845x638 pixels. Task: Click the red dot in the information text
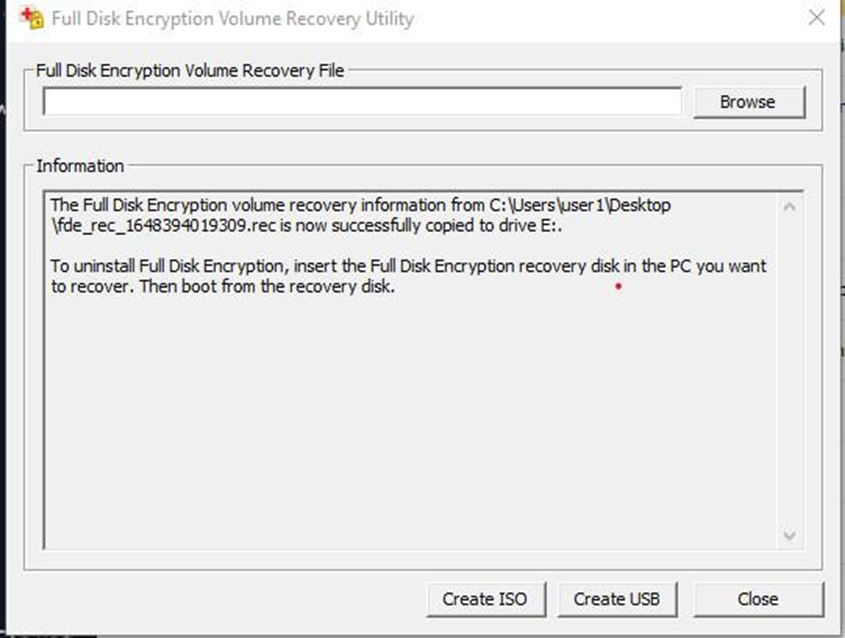(x=618, y=286)
